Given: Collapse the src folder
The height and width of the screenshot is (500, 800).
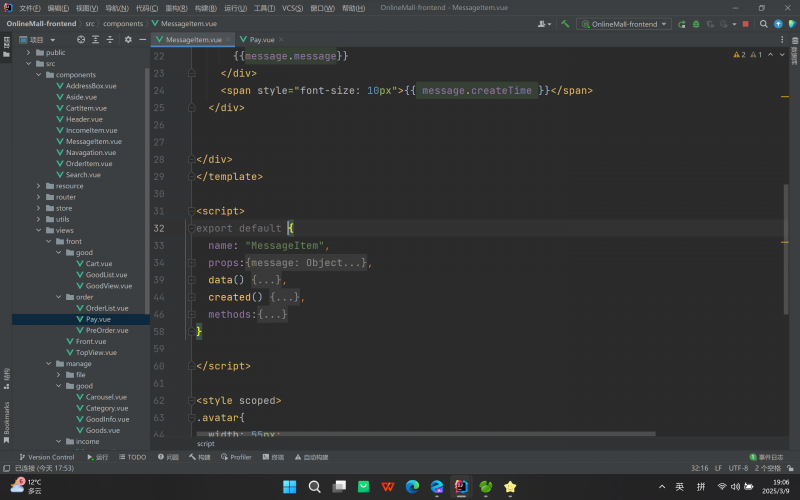Looking at the screenshot, I should 29,63.
